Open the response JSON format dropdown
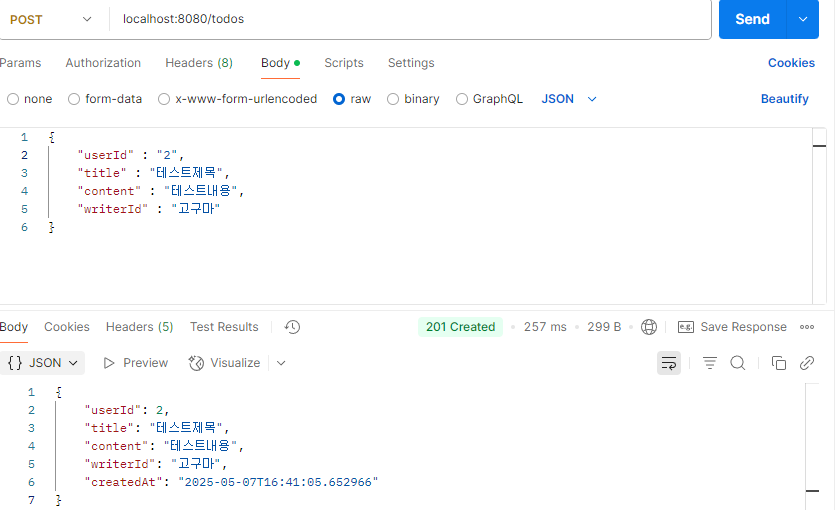 pyautogui.click(x=43, y=363)
